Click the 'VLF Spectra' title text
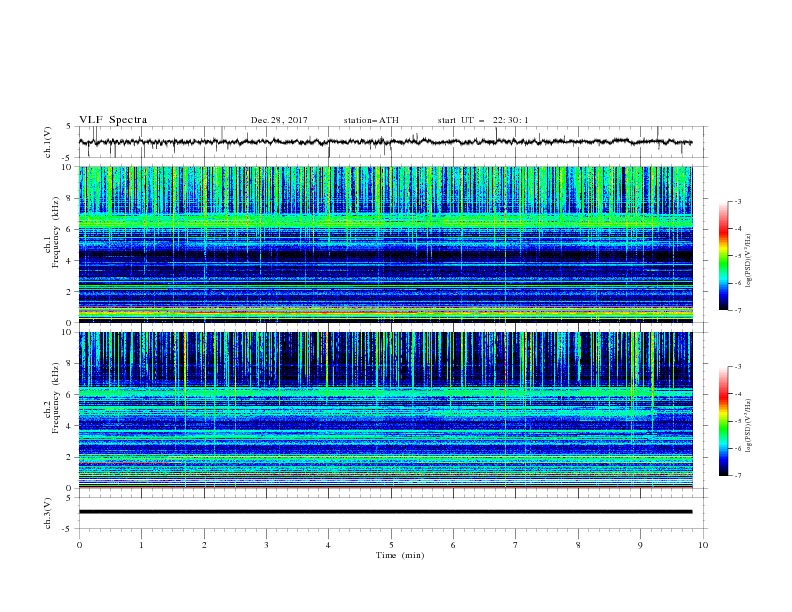 (113, 120)
